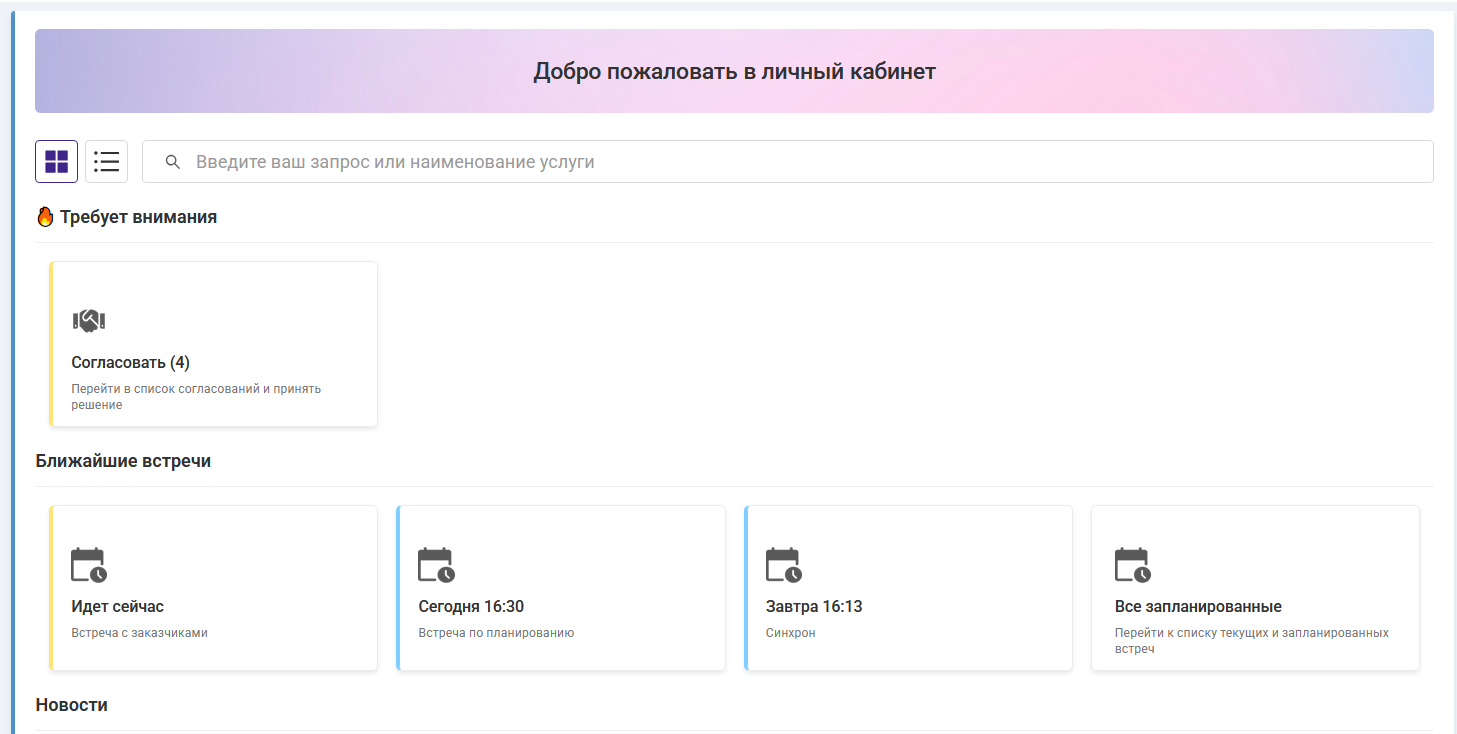This screenshot has width=1457, height=734.
Task: Switch to the list view layout
Action: pyautogui.click(x=106, y=161)
